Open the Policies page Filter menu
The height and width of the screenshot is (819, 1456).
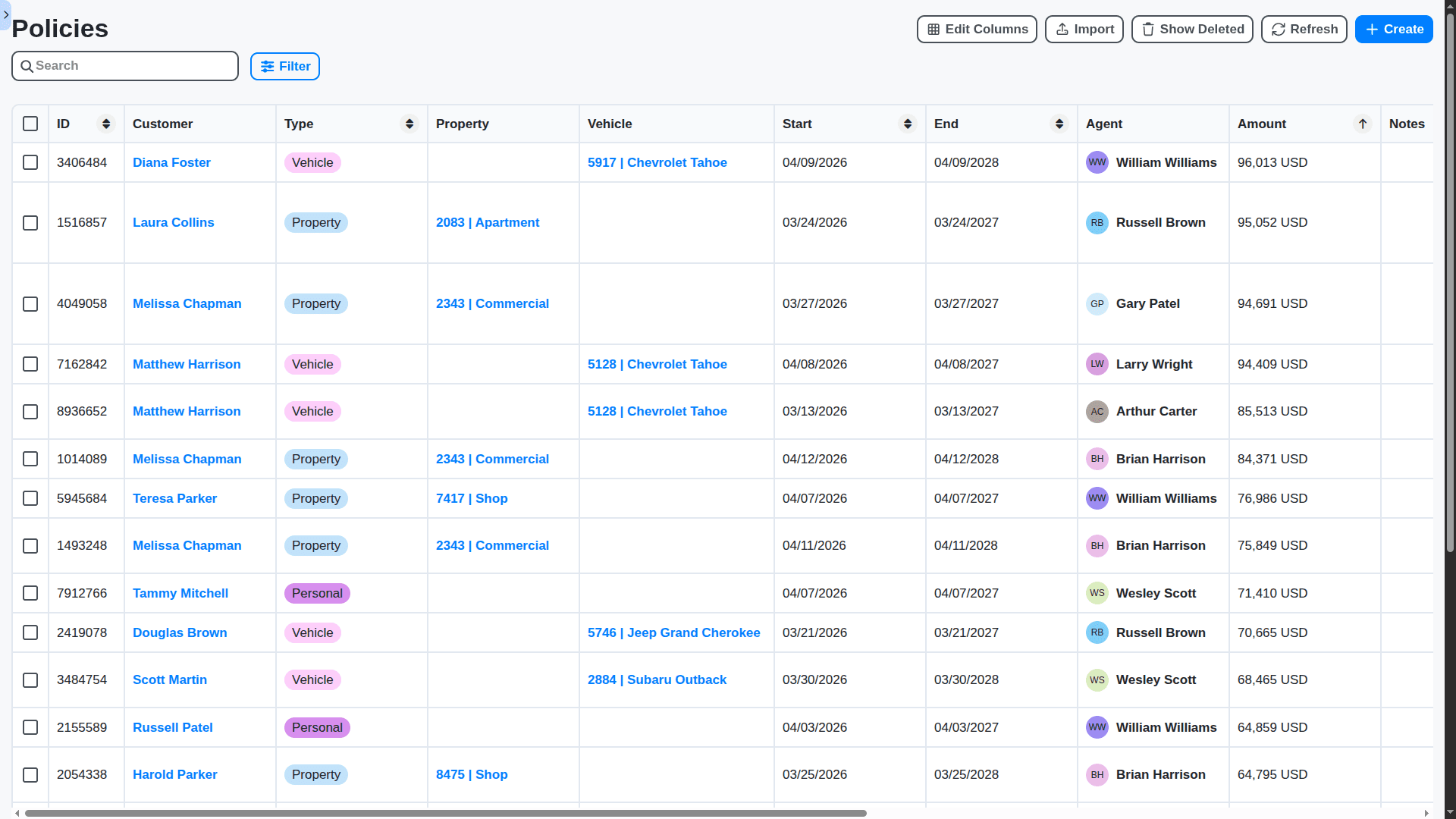(284, 66)
